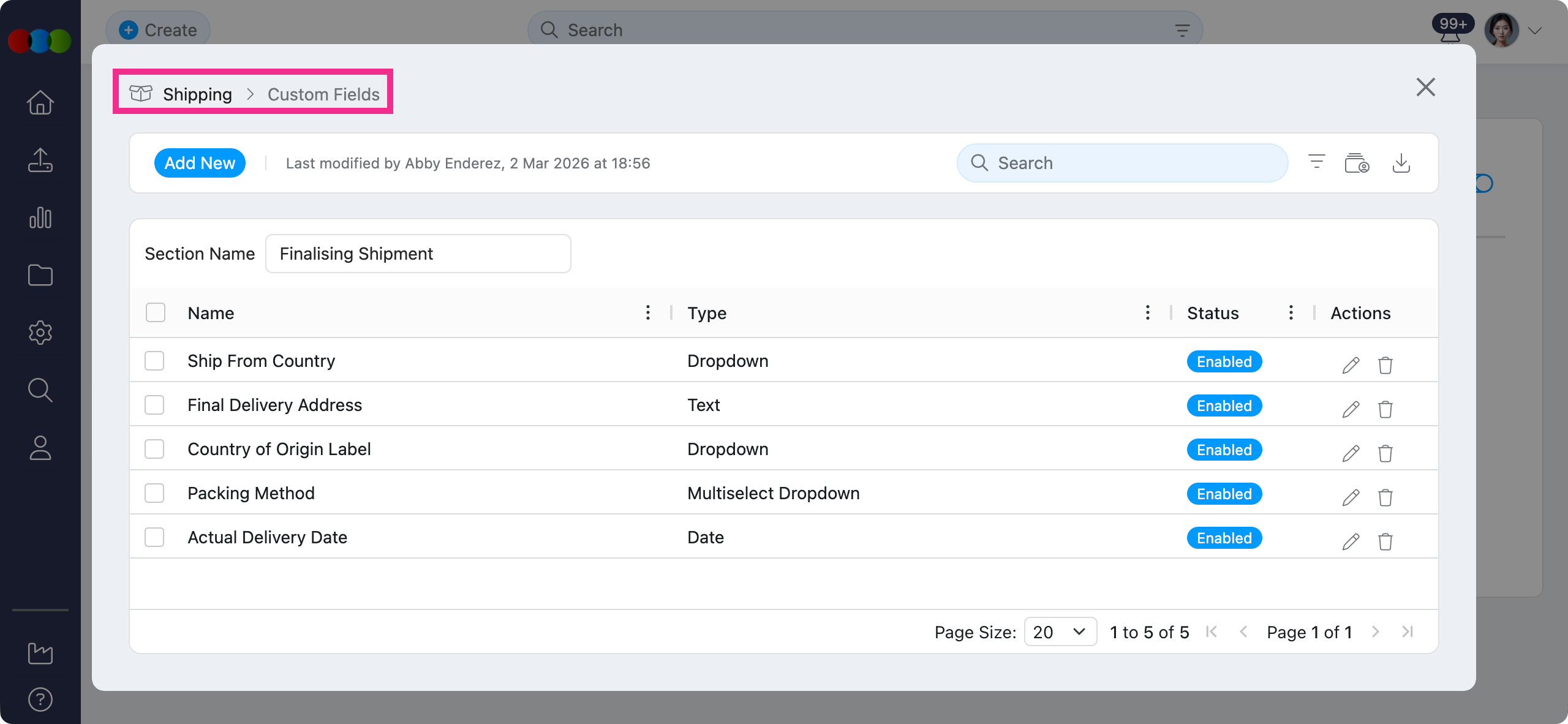Expand the Type column options menu
1568x724 pixels.
(1147, 312)
